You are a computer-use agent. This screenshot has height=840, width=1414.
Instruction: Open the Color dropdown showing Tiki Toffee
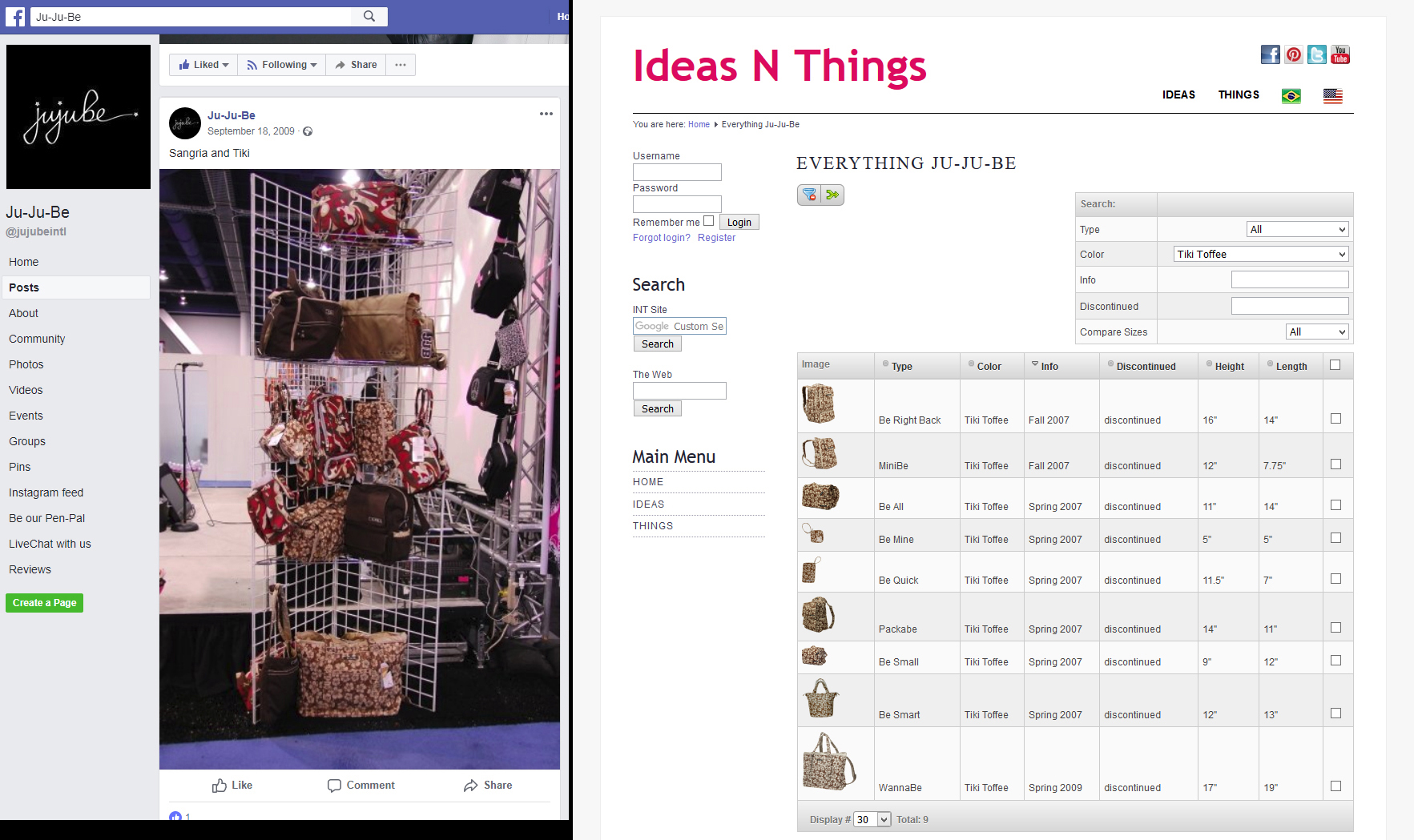tap(1262, 254)
